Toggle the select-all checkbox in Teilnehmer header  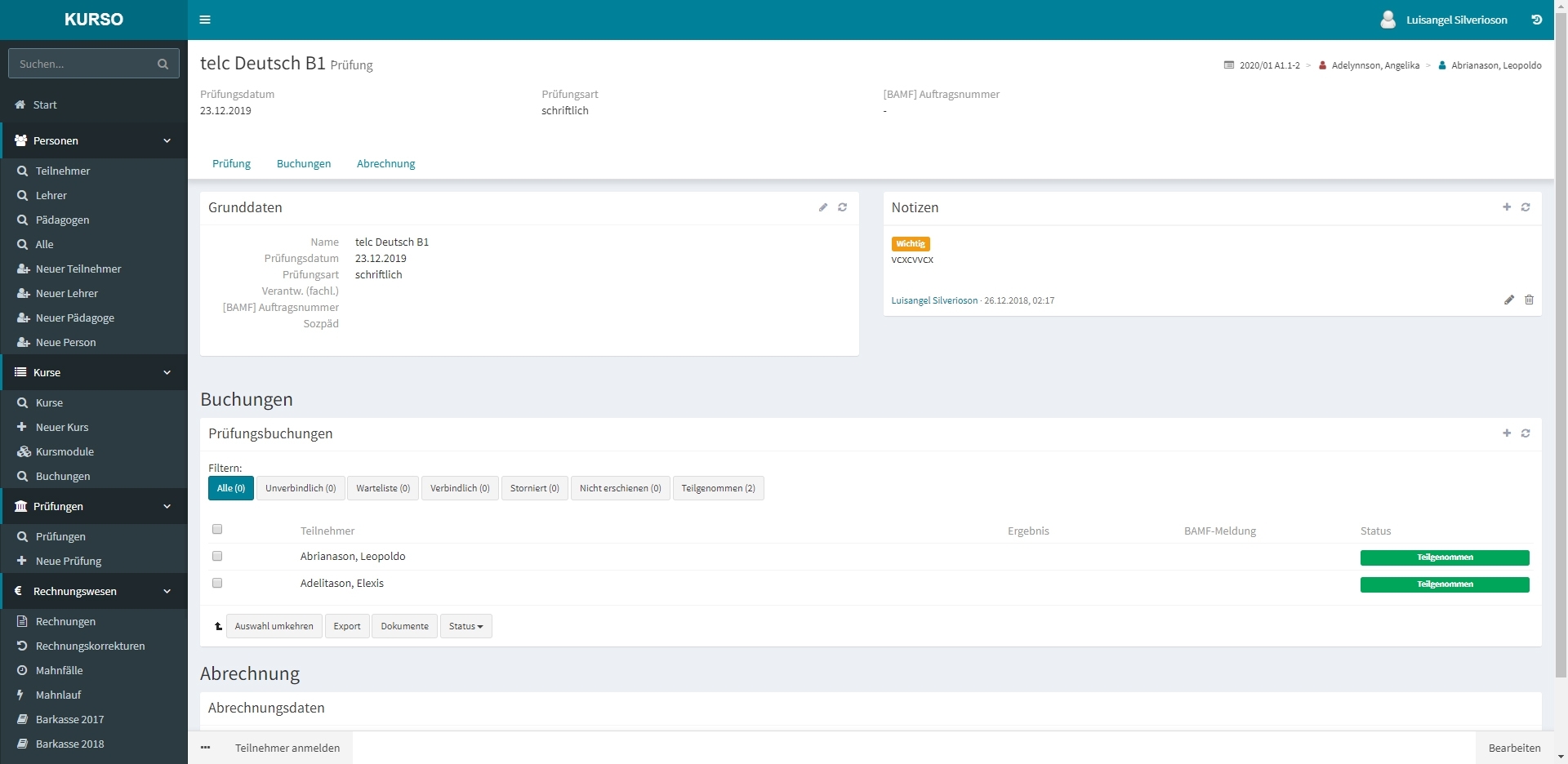(x=217, y=529)
